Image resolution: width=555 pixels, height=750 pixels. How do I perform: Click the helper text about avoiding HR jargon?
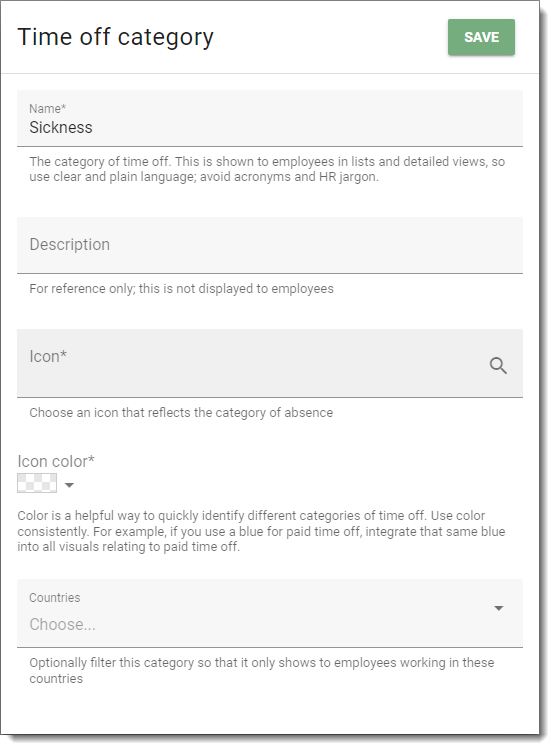tap(267, 169)
